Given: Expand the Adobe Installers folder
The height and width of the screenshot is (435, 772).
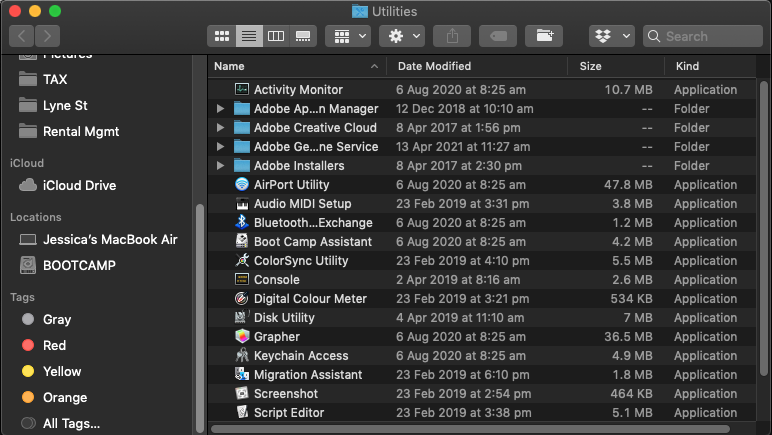Looking at the screenshot, I should [221, 166].
